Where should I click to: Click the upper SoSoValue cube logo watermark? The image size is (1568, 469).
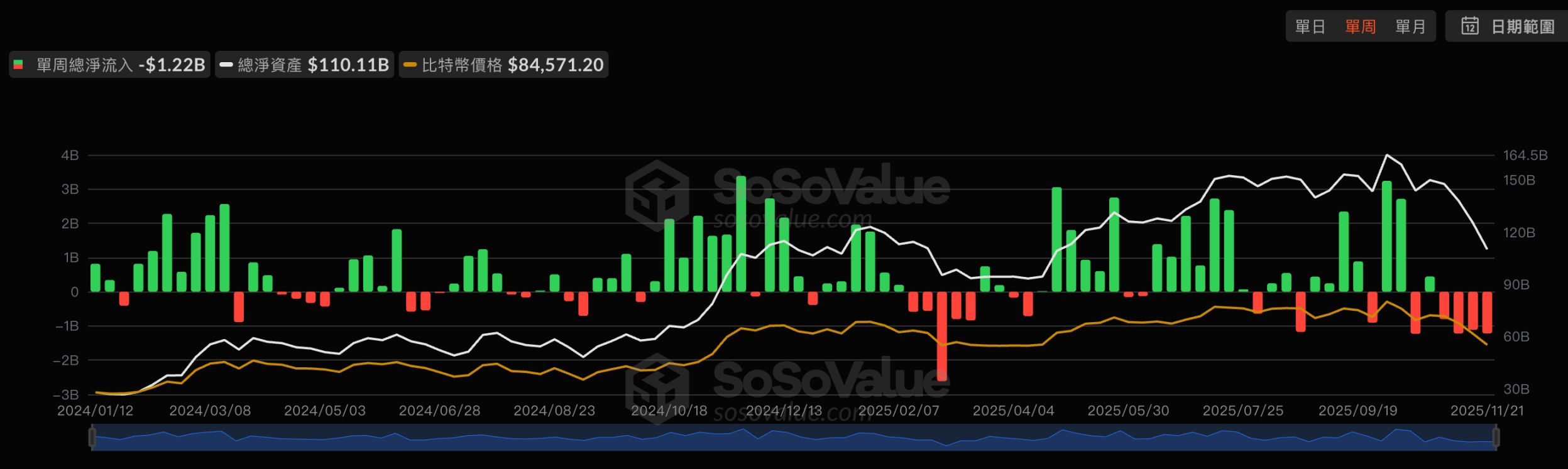(x=657, y=195)
